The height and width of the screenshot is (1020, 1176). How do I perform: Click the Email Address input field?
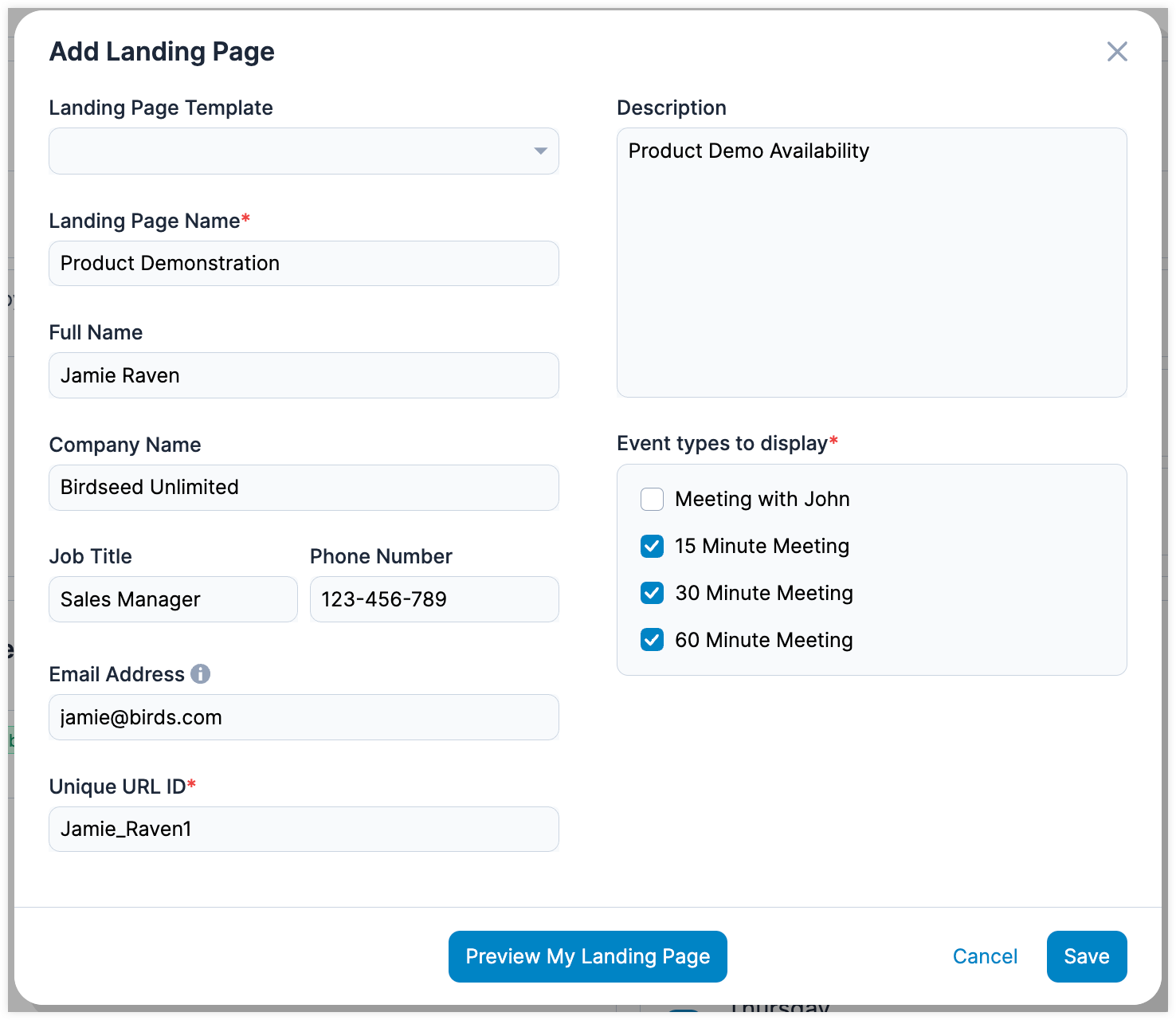[x=304, y=717]
